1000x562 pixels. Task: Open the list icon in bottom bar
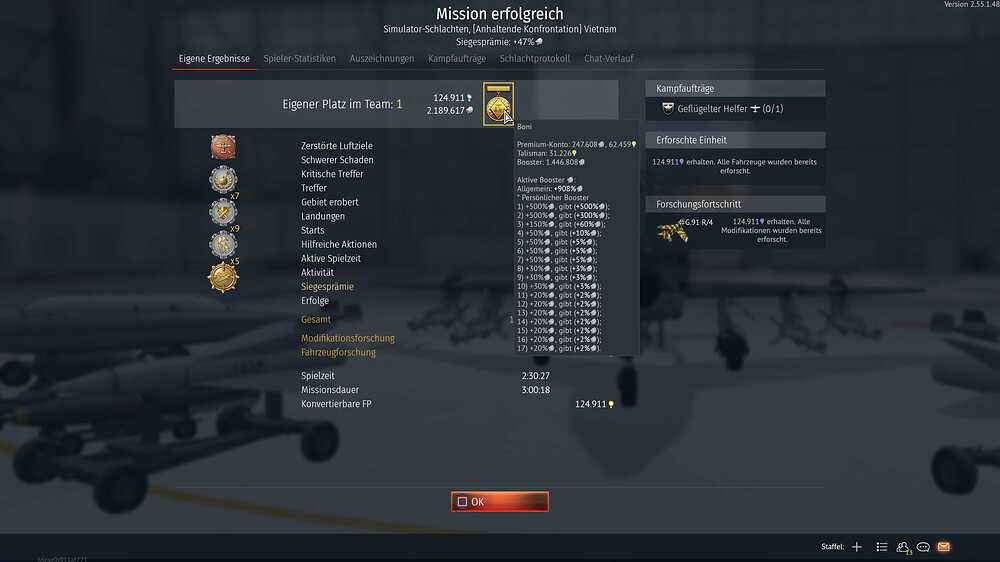tap(881, 547)
